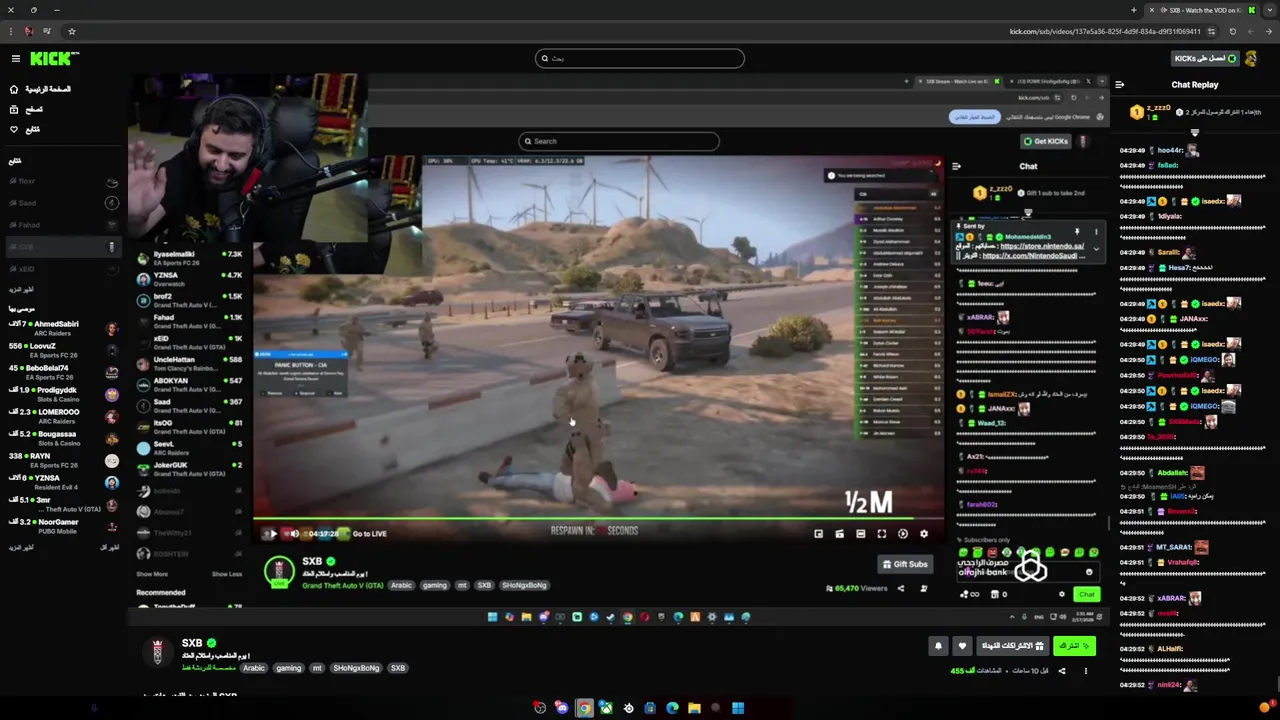The width and height of the screenshot is (1280, 720).
Task: Bookmark page with star icon in address bar
Action: coord(71,31)
